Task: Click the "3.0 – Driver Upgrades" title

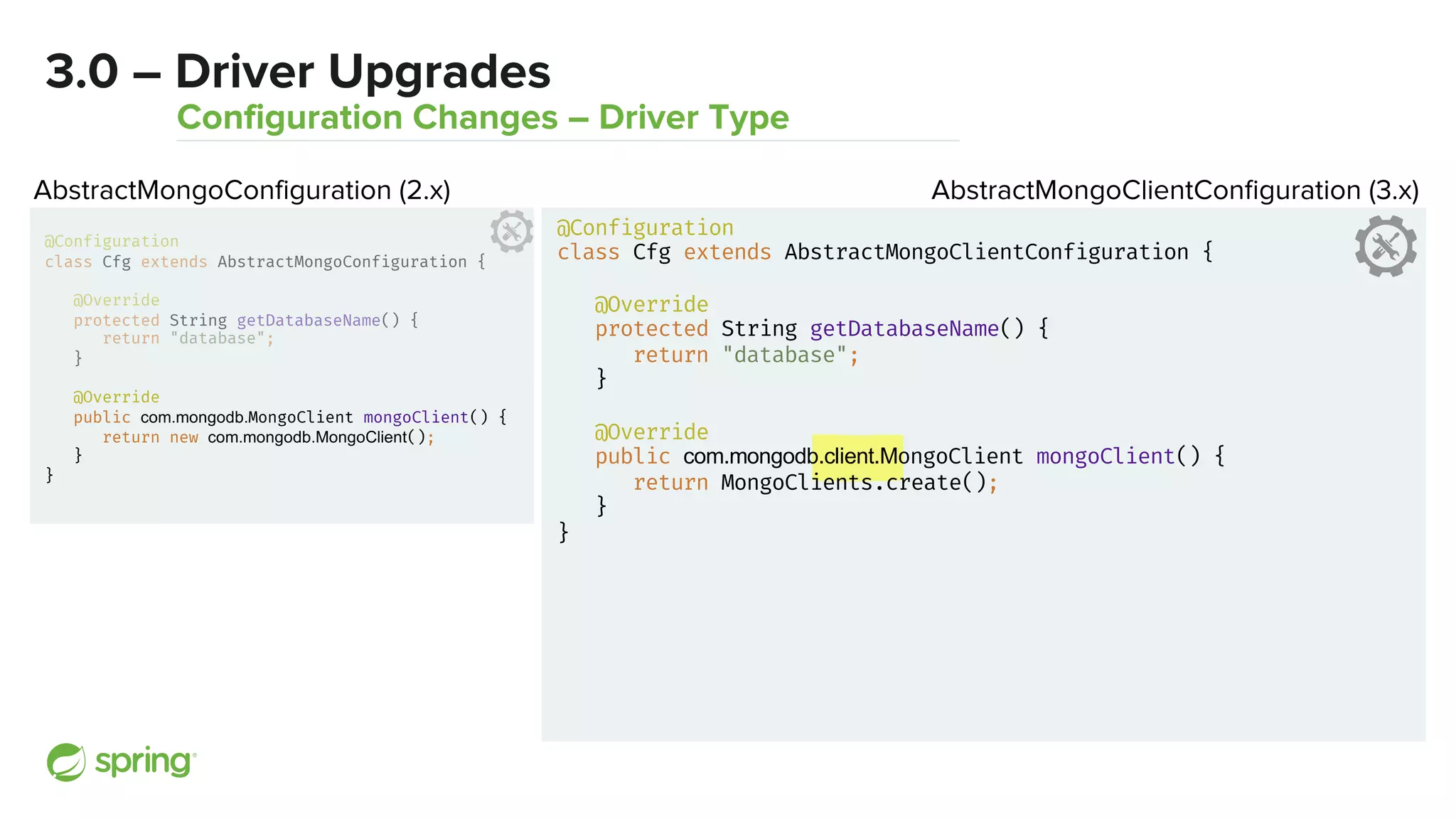Action: click(298, 71)
